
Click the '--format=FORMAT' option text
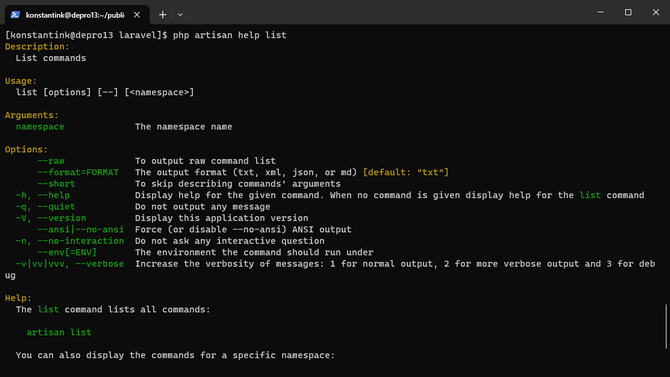click(78, 172)
